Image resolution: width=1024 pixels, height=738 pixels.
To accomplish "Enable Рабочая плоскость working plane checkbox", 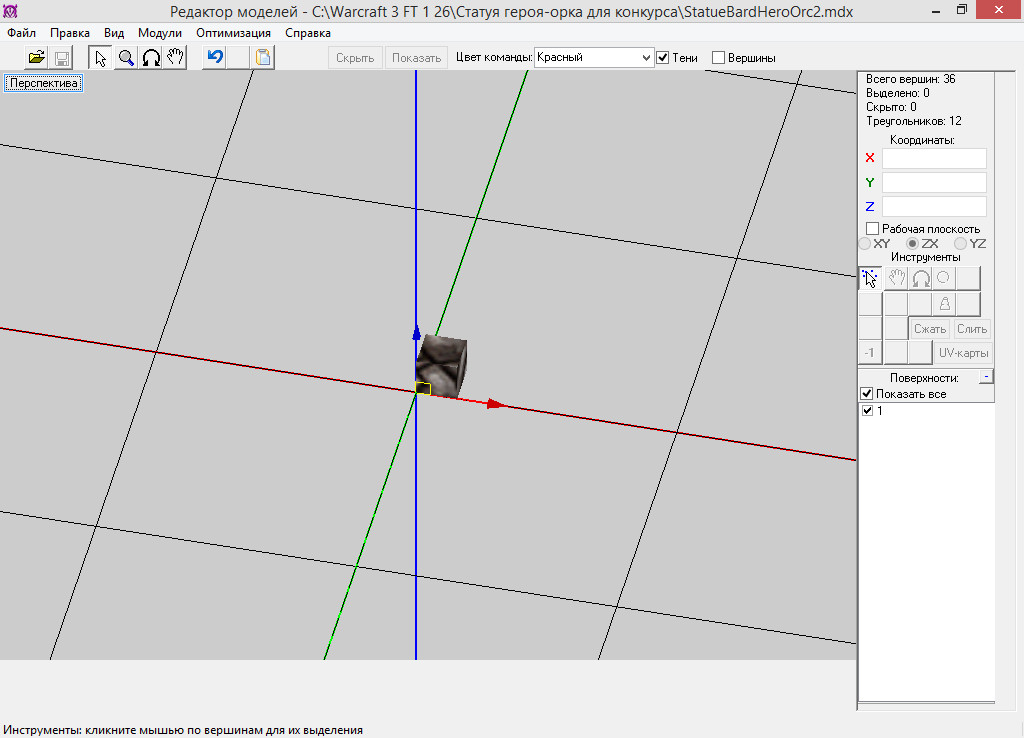I will pos(872,229).
